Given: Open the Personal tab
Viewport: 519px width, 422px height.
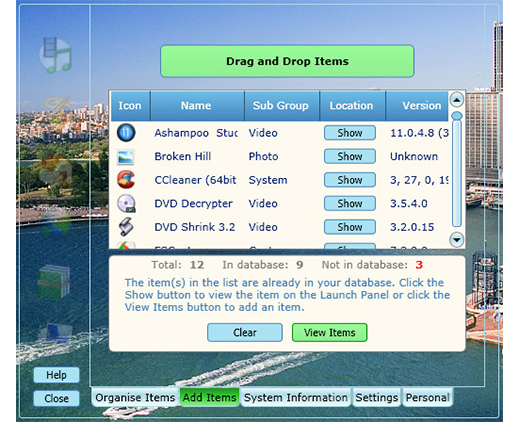Looking at the screenshot, I should tap(428, 397).
